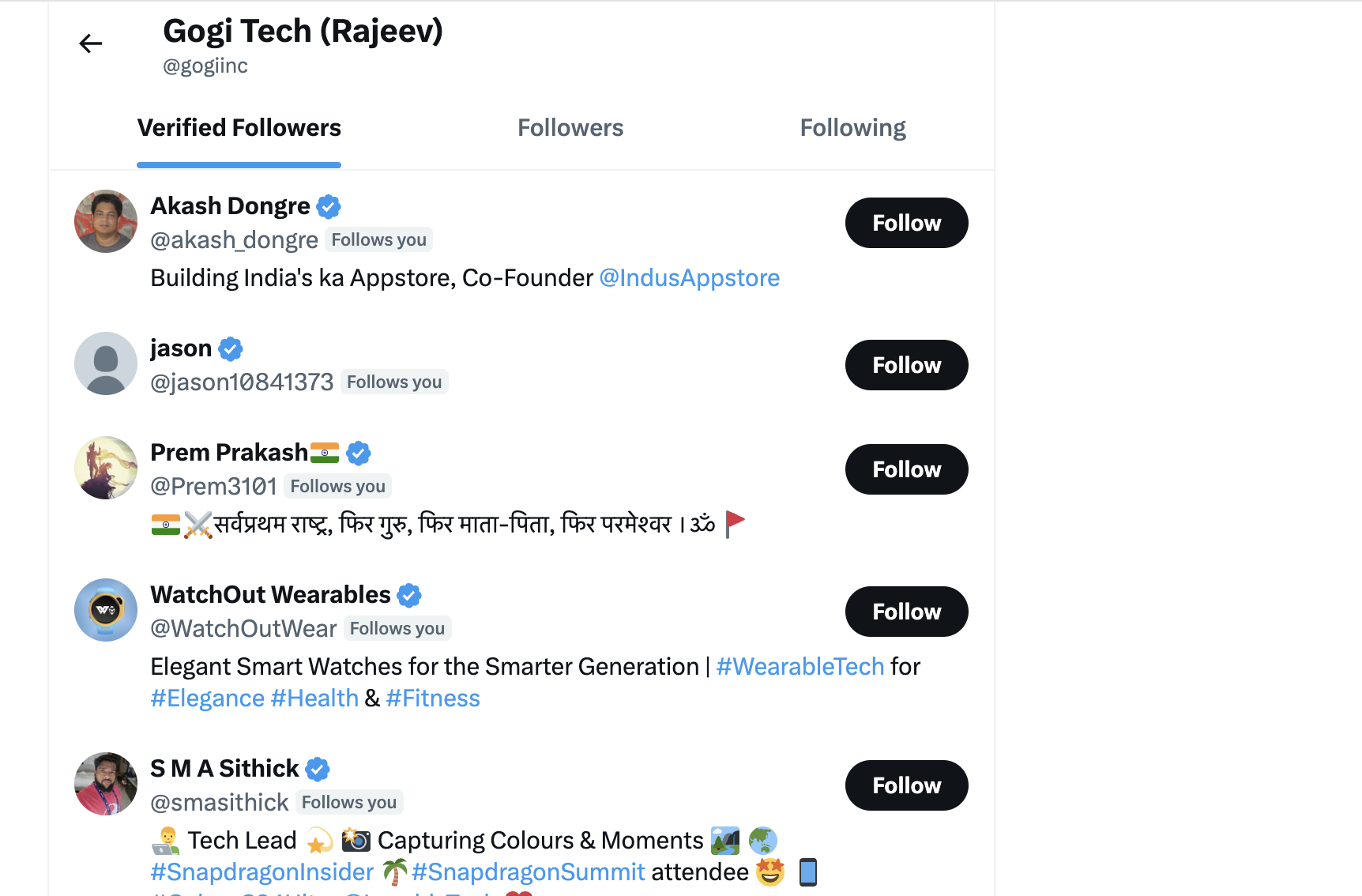Switch to the Following tab

[x=852, y=128]
